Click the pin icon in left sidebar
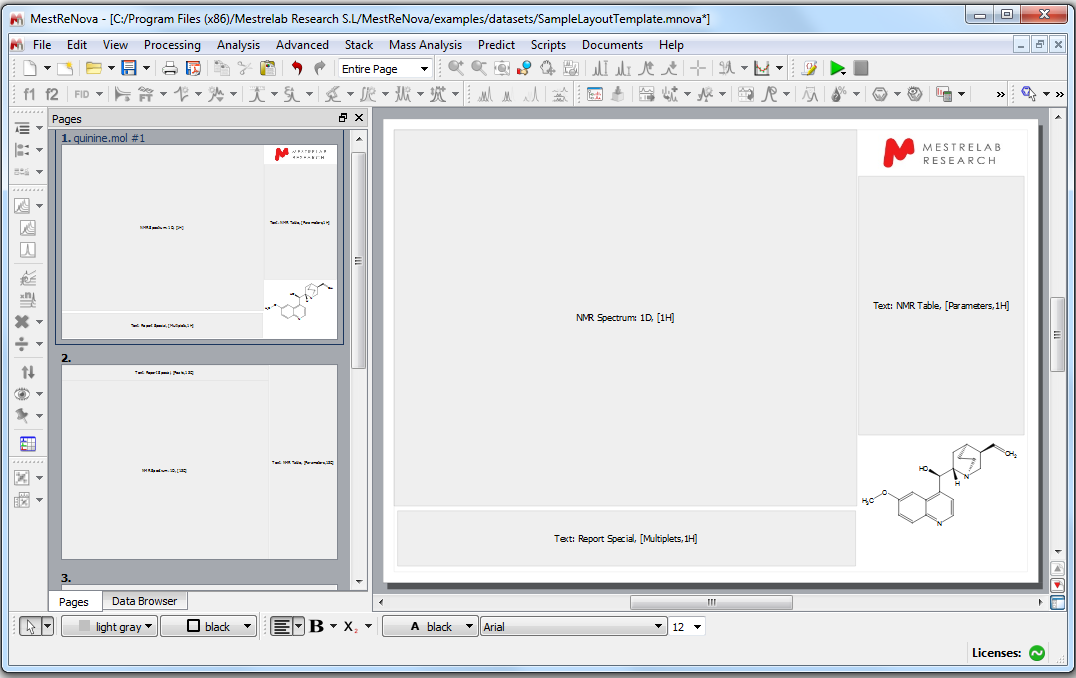 click(x=23, y=415)
